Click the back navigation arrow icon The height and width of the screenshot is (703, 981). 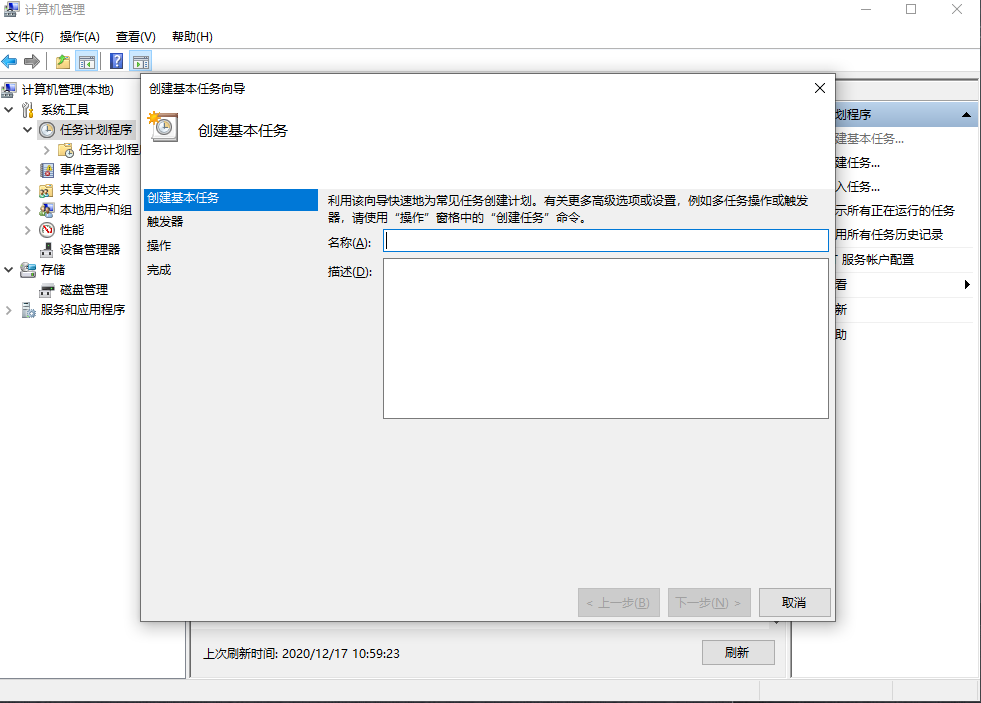[x=10, y=60]
